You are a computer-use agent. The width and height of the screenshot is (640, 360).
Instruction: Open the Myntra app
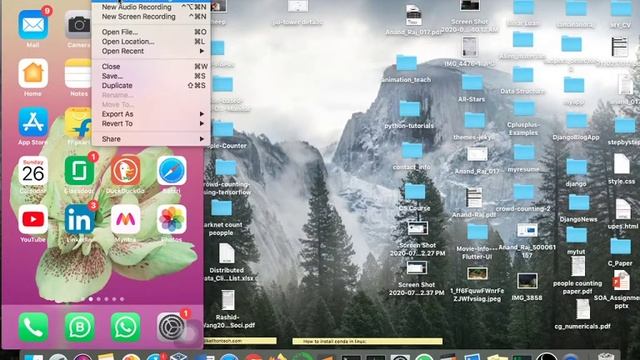tap(125, 220)
